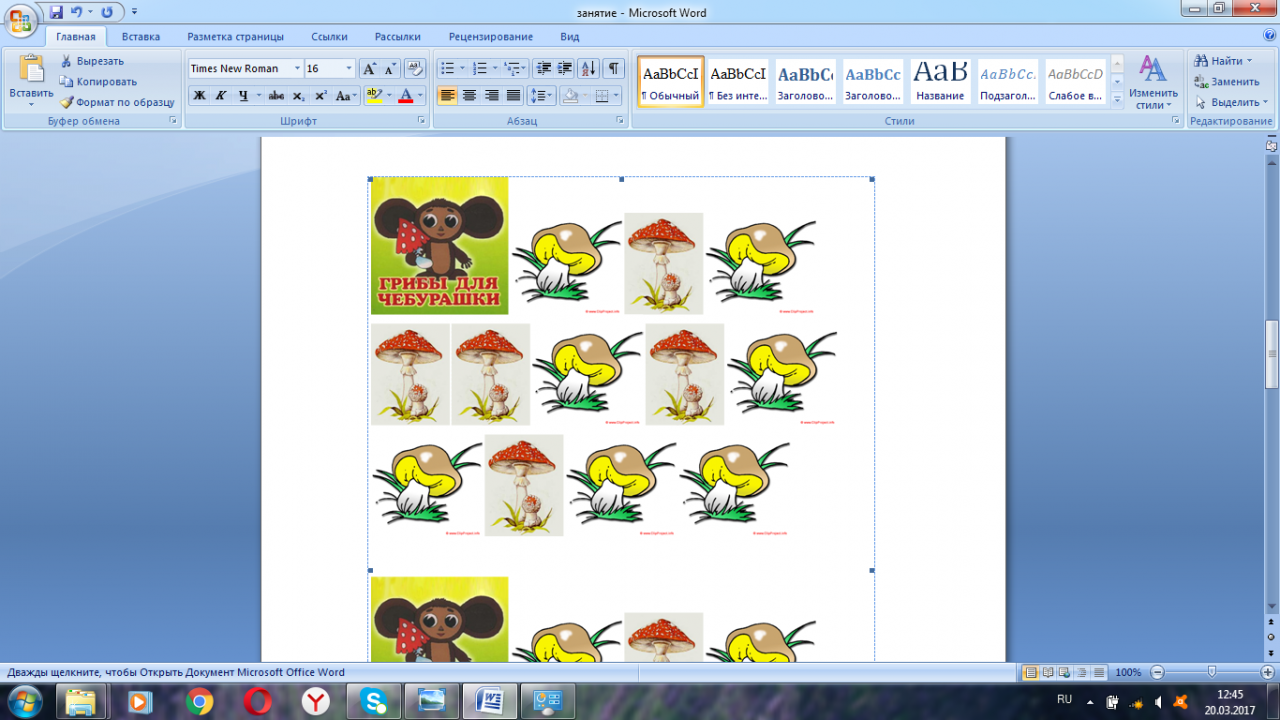
Task: Click the Copy (Копировать) button
Action: [x=97, y=81]
